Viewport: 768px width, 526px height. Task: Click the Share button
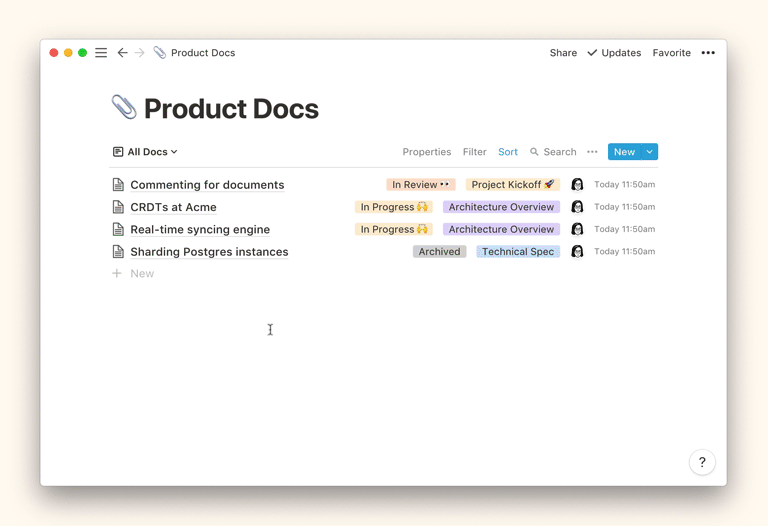click(x=563, y=53)
